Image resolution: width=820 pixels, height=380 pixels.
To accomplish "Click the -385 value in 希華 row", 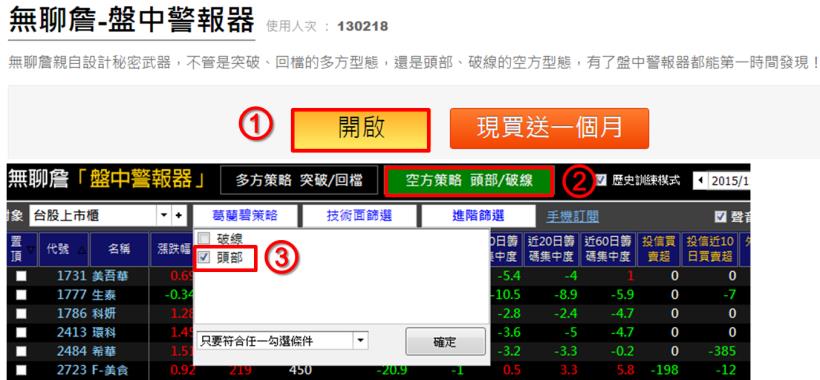I will point(722,351).
